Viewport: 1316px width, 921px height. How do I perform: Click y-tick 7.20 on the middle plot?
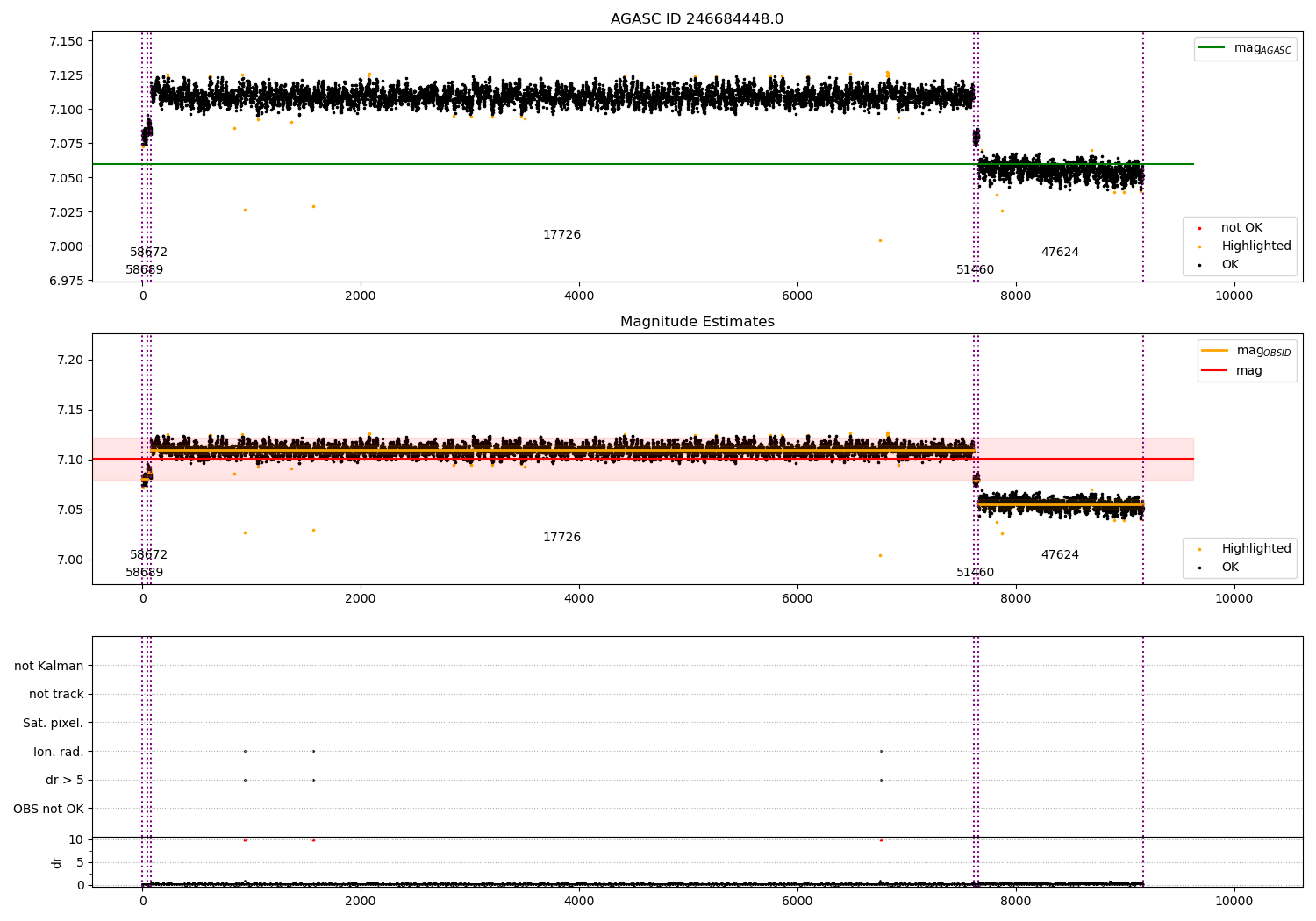coord(70,361)
